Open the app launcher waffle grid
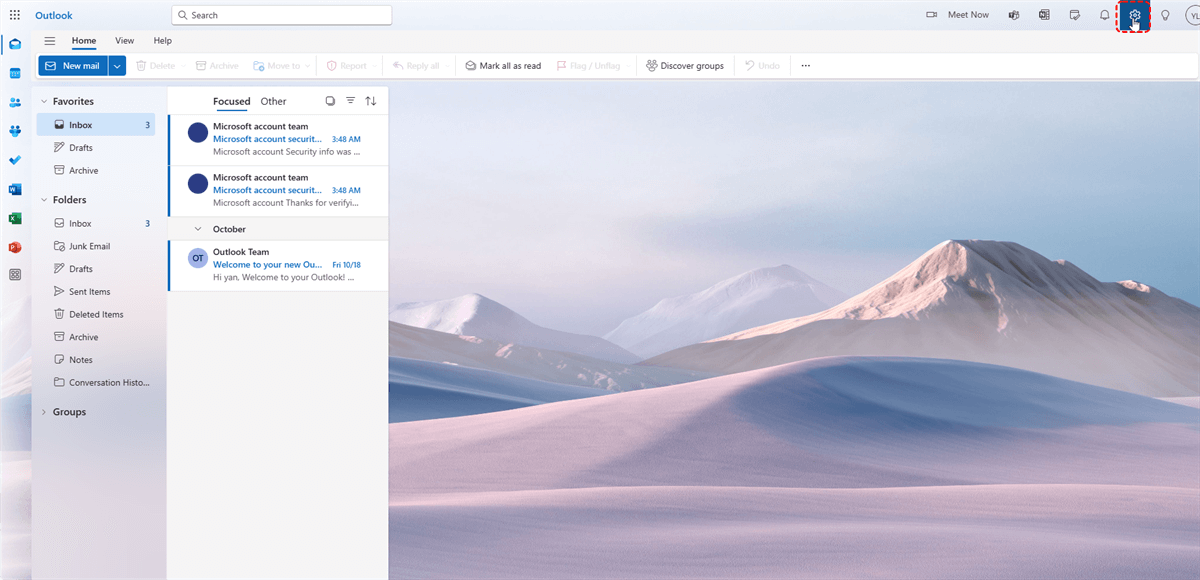The width and height of the screenshot is (1200, 580). click(15, 15)
